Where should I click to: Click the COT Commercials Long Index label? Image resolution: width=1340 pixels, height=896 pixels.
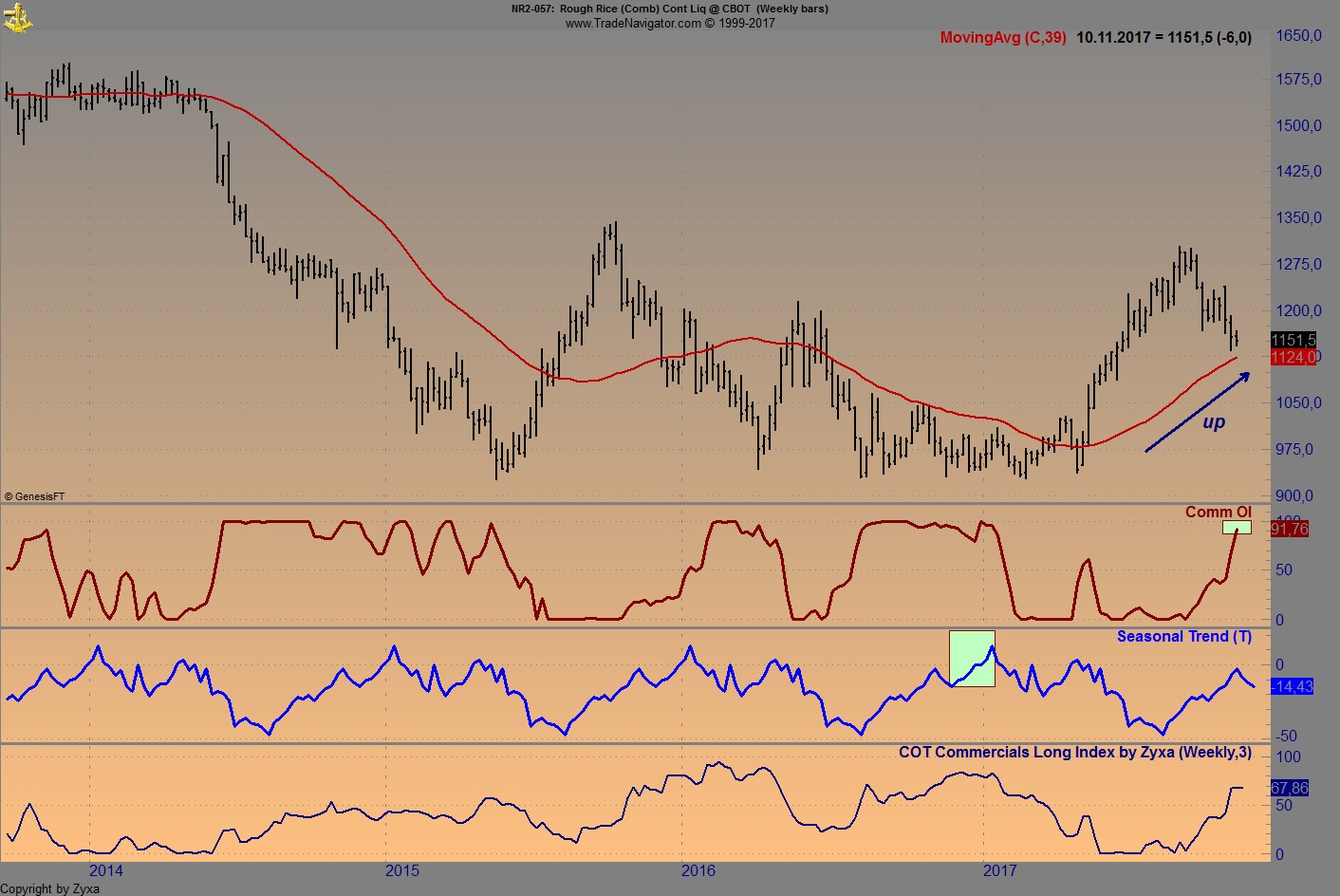[1075, 753]
